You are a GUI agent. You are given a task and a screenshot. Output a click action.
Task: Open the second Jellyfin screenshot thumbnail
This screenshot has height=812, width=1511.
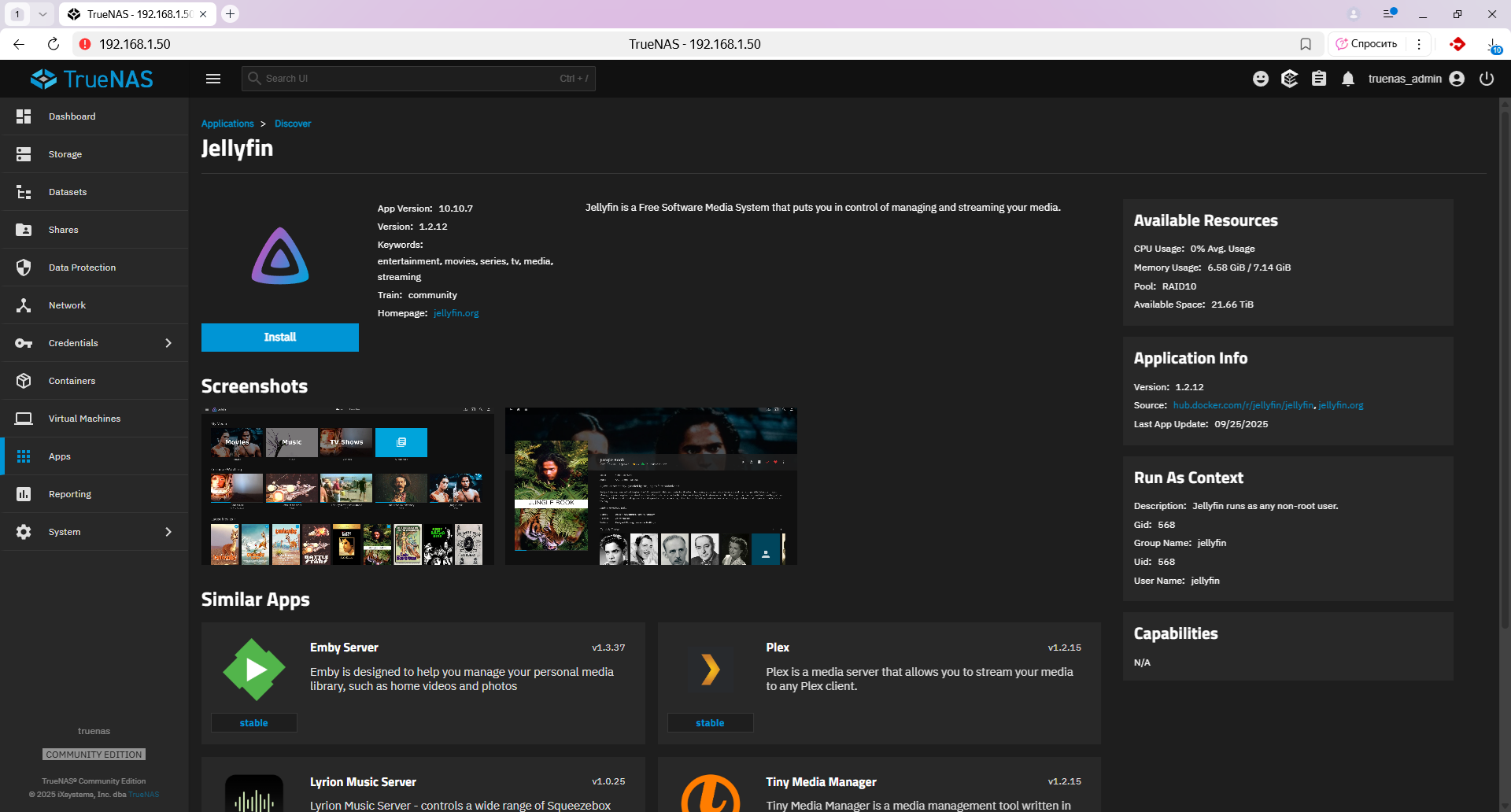click(x=651, y=486)
